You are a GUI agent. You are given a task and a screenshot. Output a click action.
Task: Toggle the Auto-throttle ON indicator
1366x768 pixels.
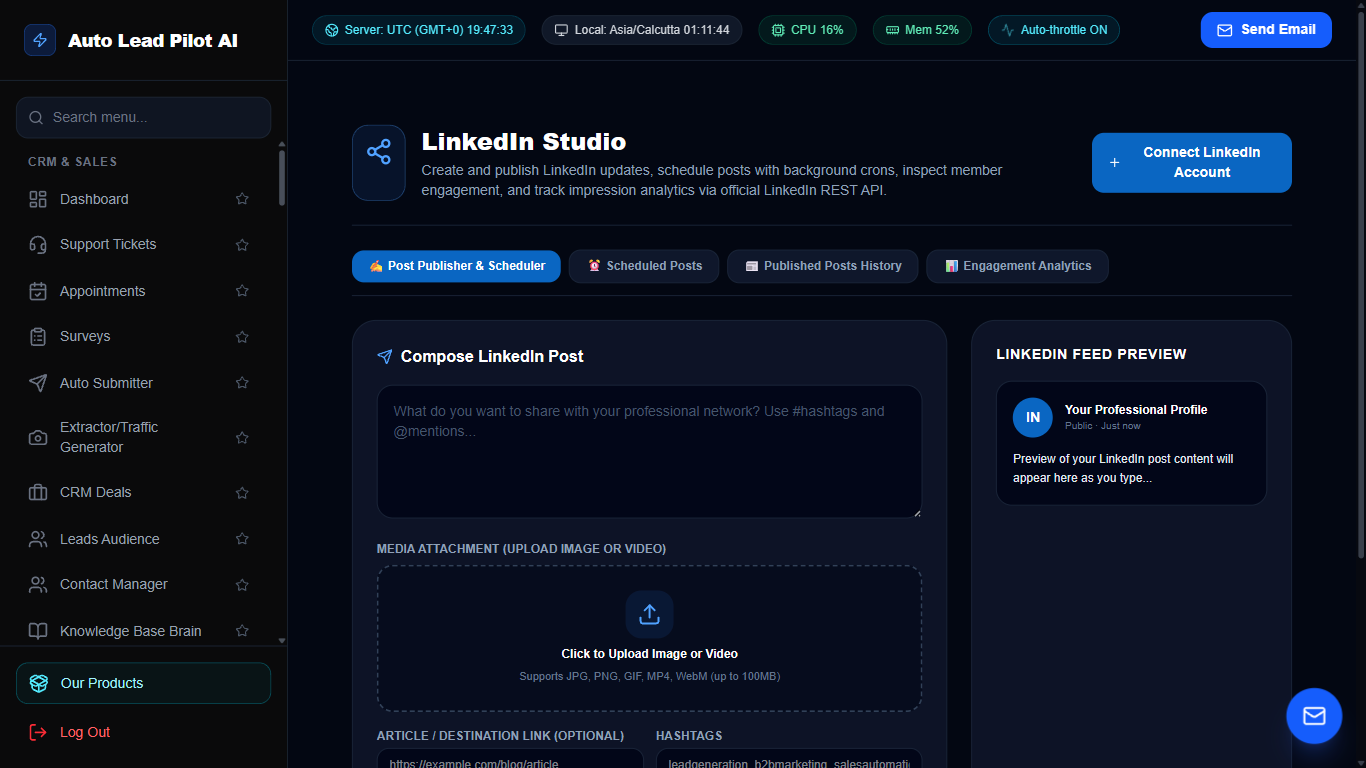(x=1054, y=30)
